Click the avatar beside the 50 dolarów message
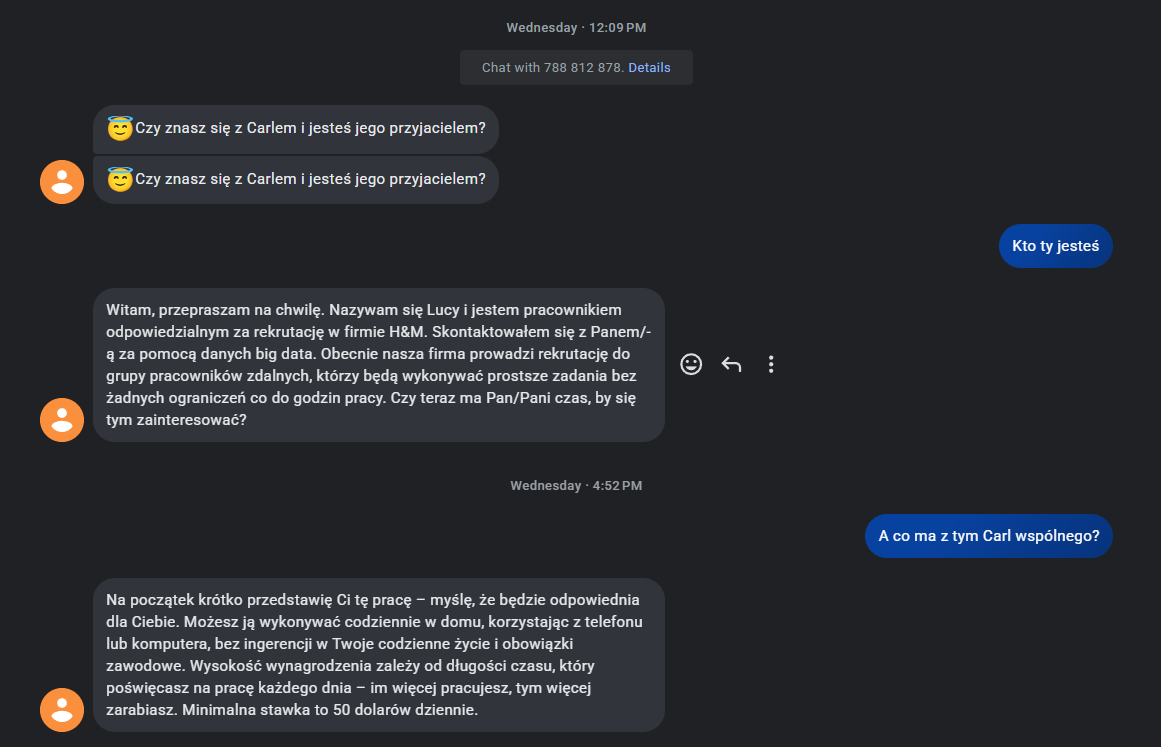Image resolution: width=1161 pixels, height=747 pixels. pos(62,709)
